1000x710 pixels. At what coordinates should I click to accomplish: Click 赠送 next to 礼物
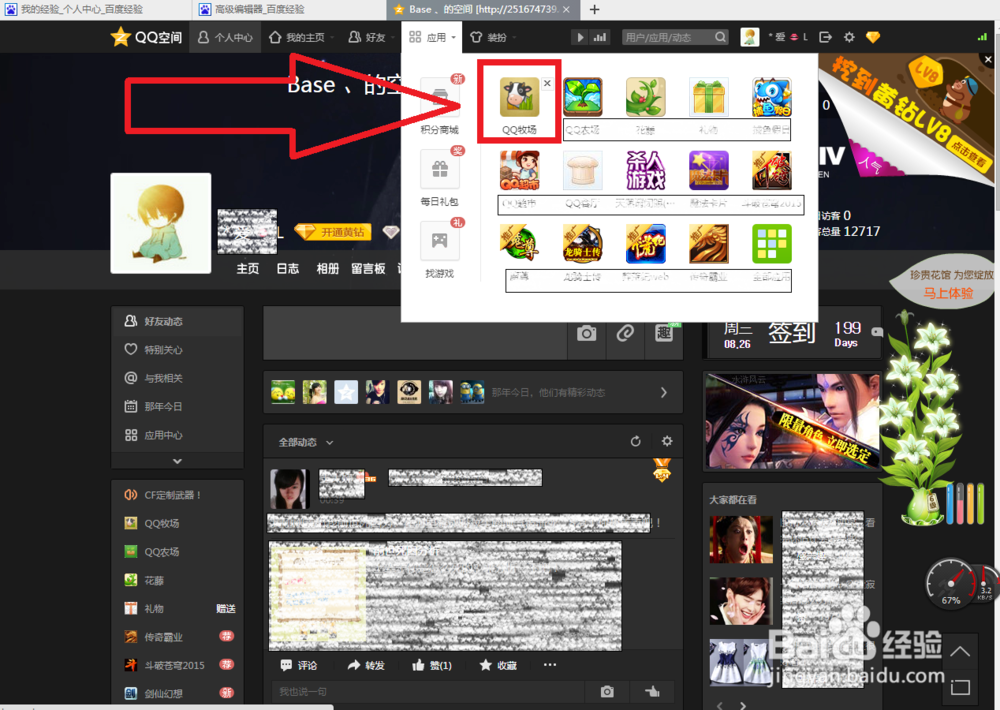pos(226,609)
